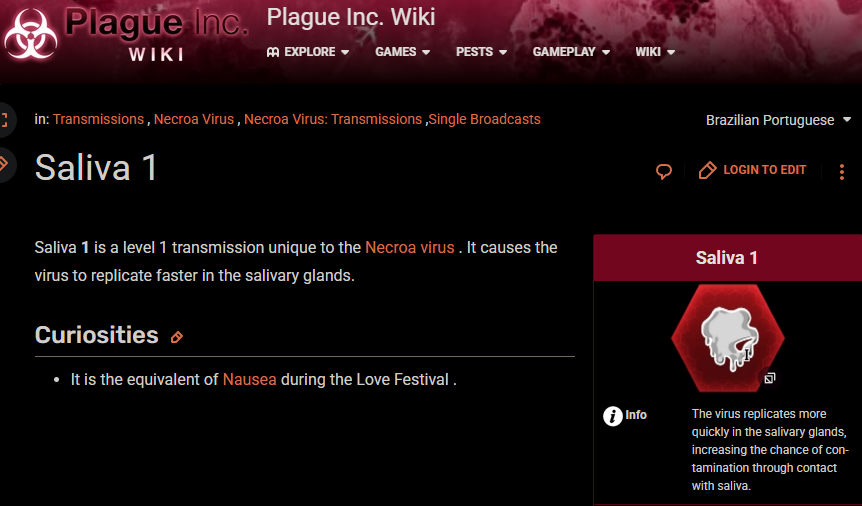Open the Gameplay navigation menu
Viewport: 862px width, 506px height.
pyautogui.click(x=570, y=52)
